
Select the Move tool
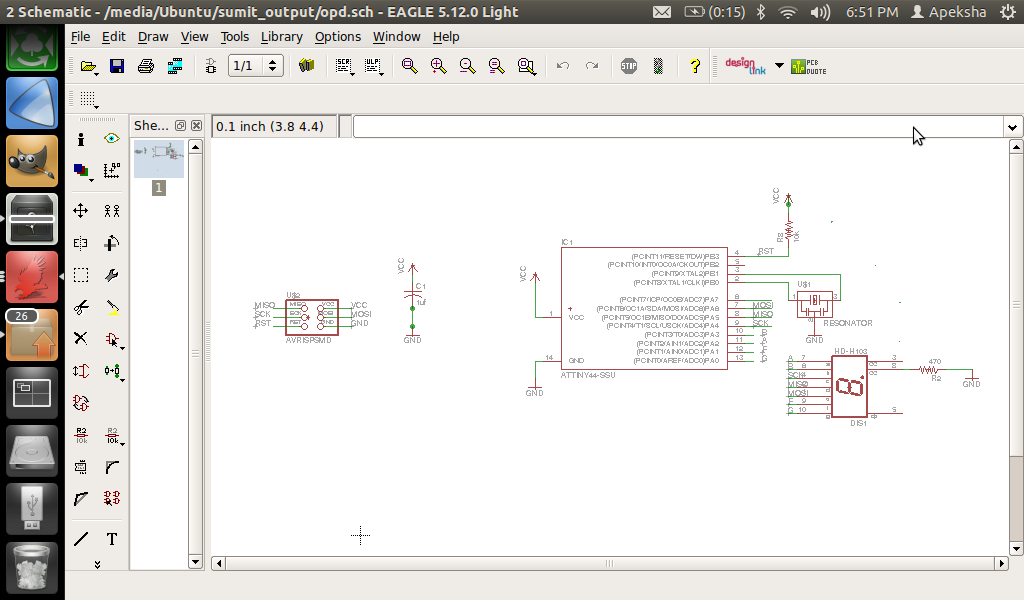click(x=81, y=211)
